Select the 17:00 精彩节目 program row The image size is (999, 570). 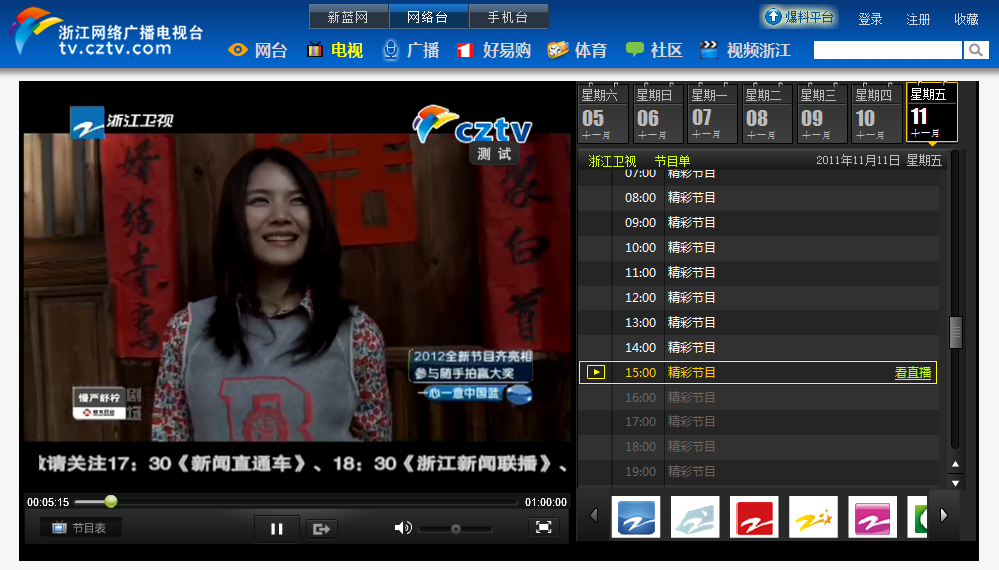pyautogui.click(x=758, y=422)
